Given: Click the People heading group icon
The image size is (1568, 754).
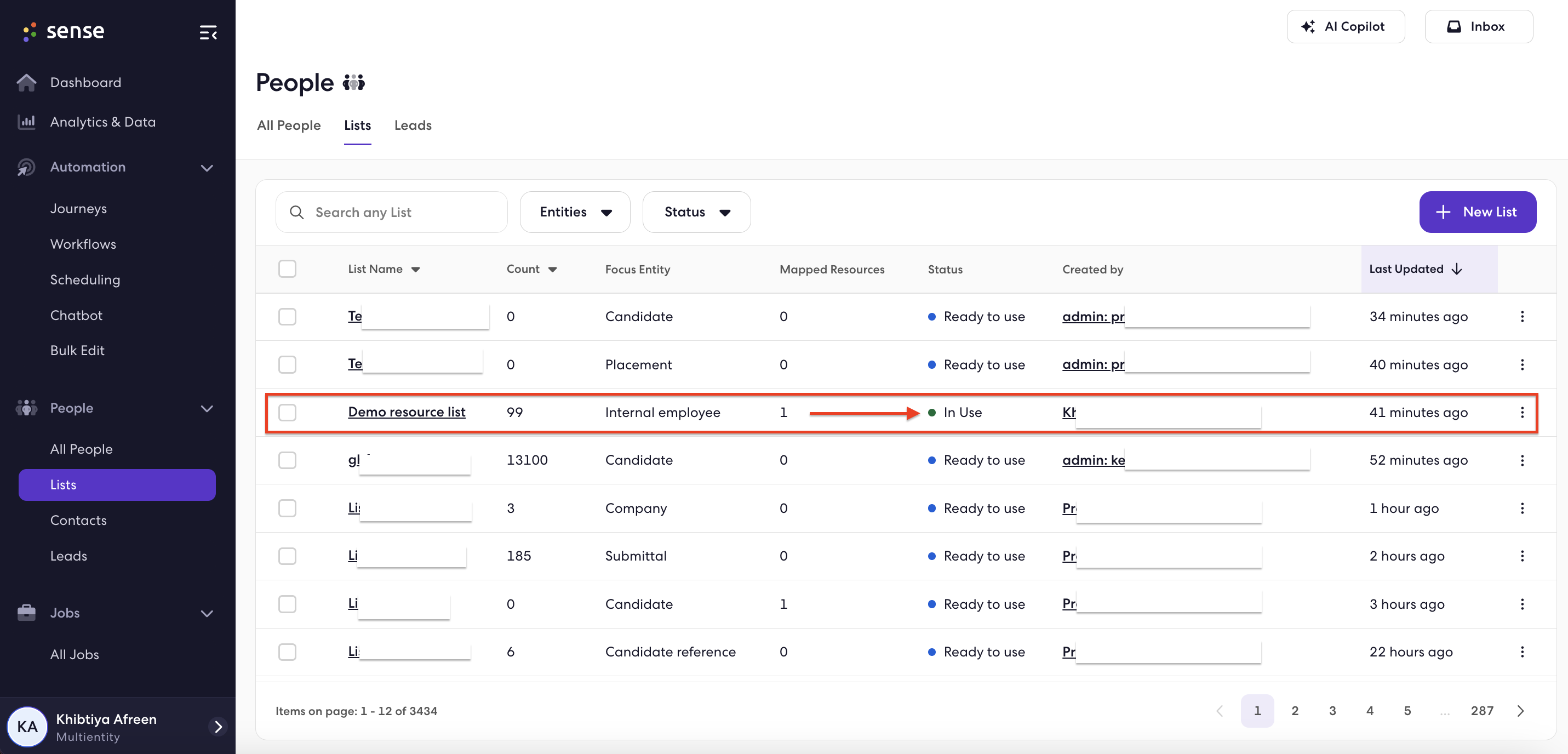Looking at the screenshot, I should [354, 82].
